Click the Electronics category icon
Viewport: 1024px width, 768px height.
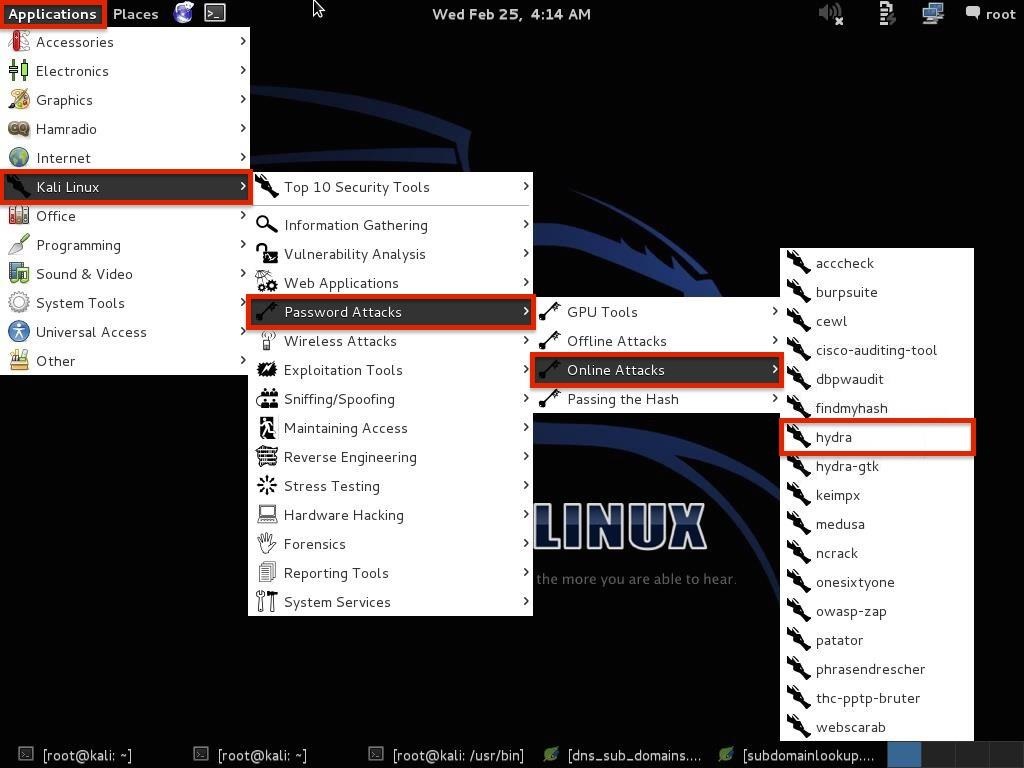pyautogui.click(x=19, y=71)
